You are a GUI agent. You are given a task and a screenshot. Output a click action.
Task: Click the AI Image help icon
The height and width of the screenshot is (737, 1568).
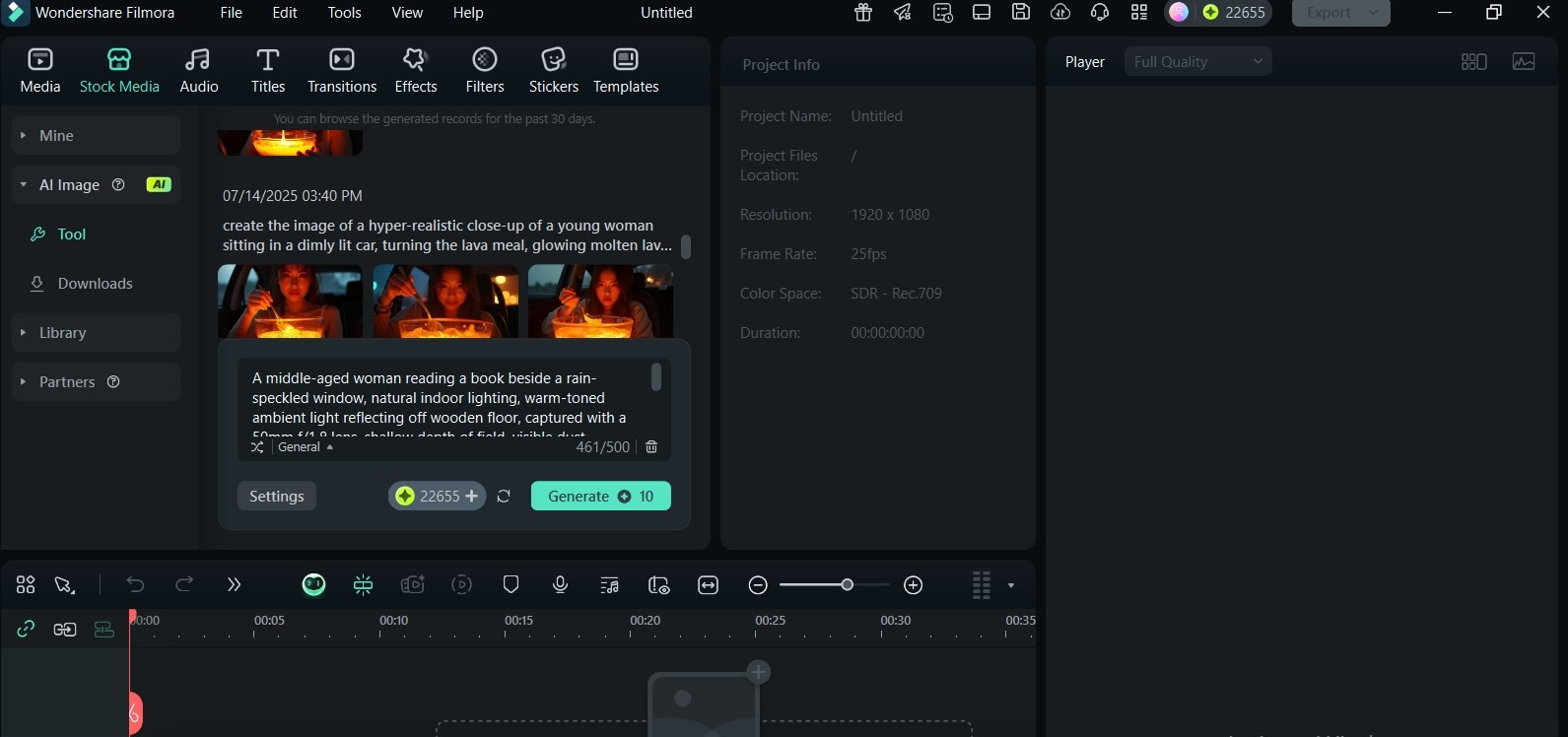118,184
